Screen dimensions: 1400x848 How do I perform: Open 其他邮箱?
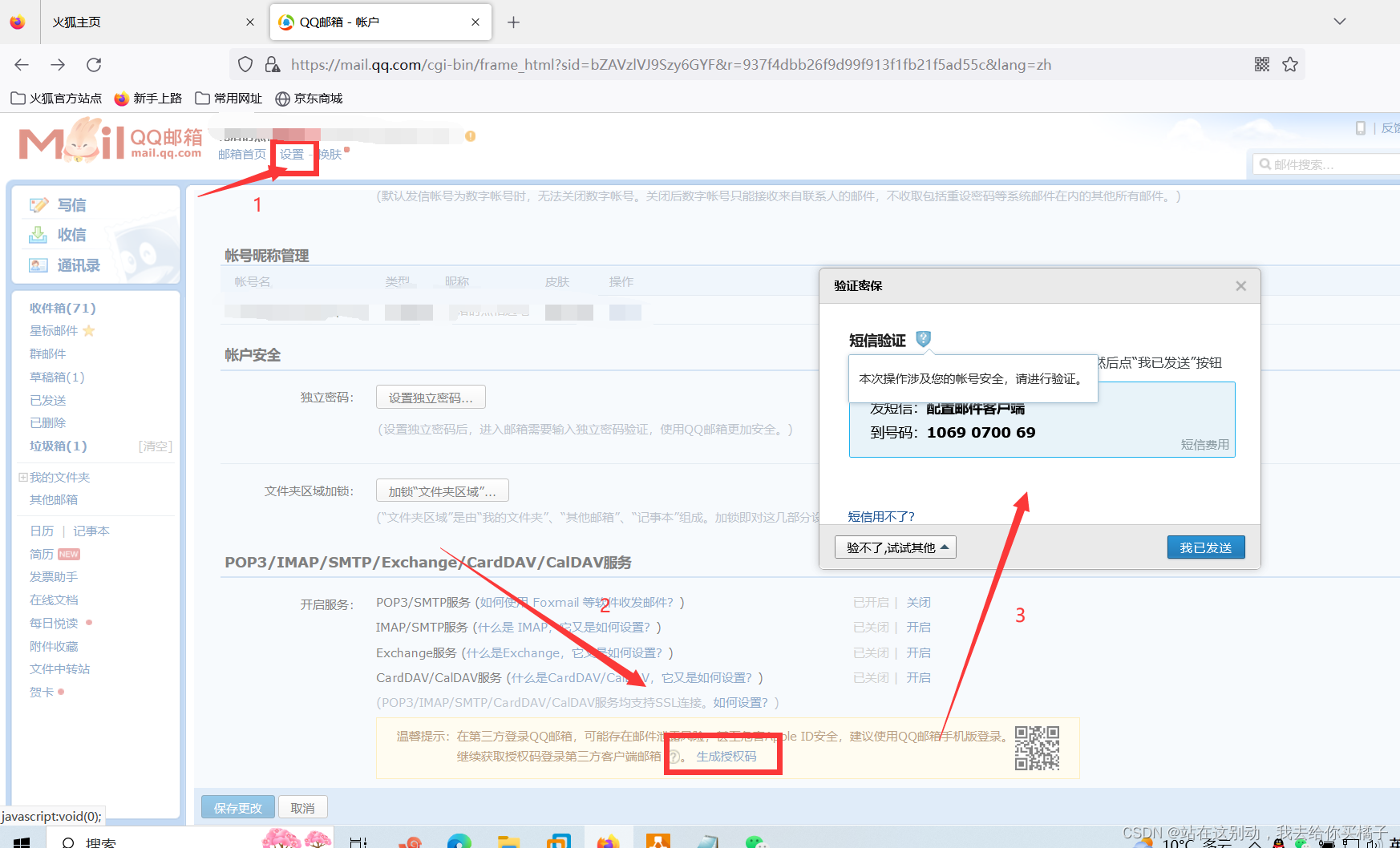pyautogui.click(x=54, y=500)
